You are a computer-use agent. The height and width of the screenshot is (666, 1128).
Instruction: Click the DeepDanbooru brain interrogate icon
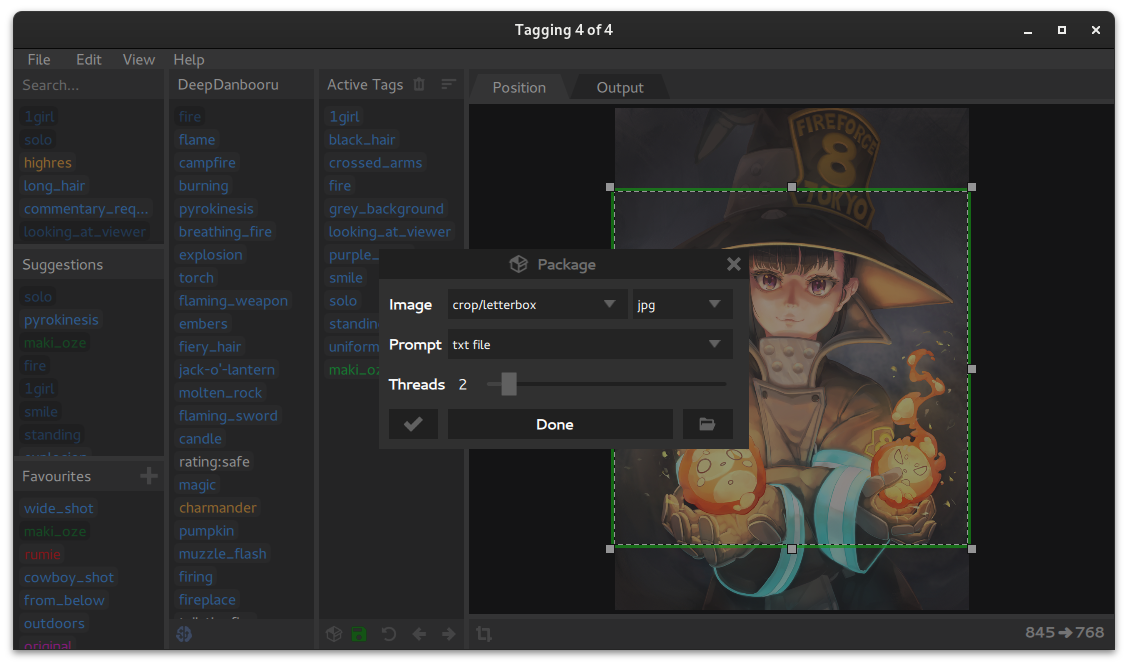click(184, 634)
